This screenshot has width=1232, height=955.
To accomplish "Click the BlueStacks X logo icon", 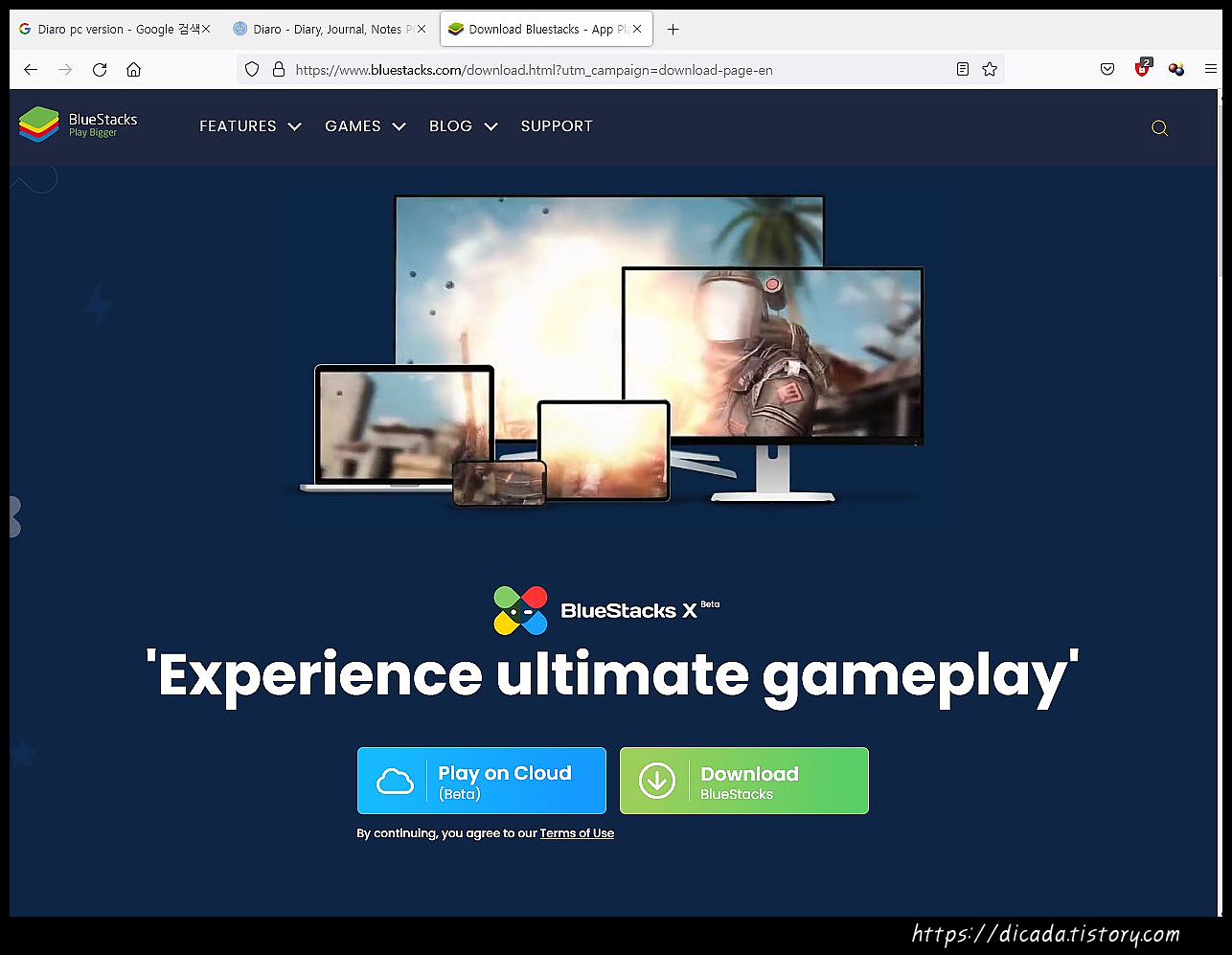I will click(520, 610).
